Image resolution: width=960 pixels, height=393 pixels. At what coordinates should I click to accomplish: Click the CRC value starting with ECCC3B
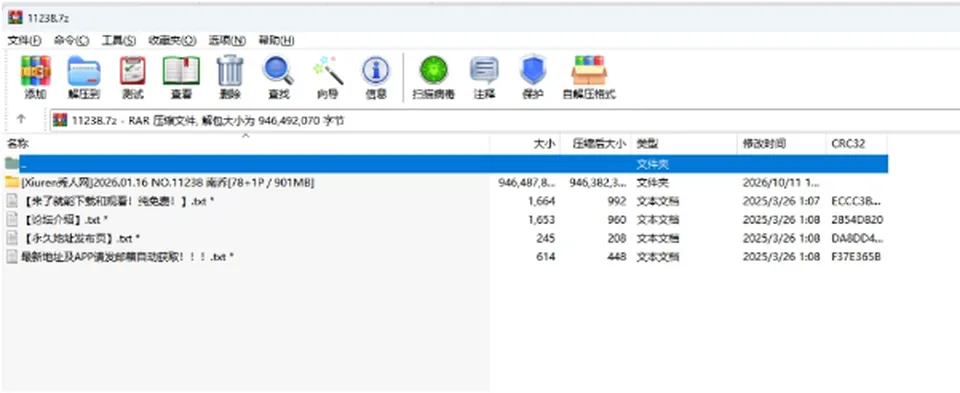pos(857,201)
